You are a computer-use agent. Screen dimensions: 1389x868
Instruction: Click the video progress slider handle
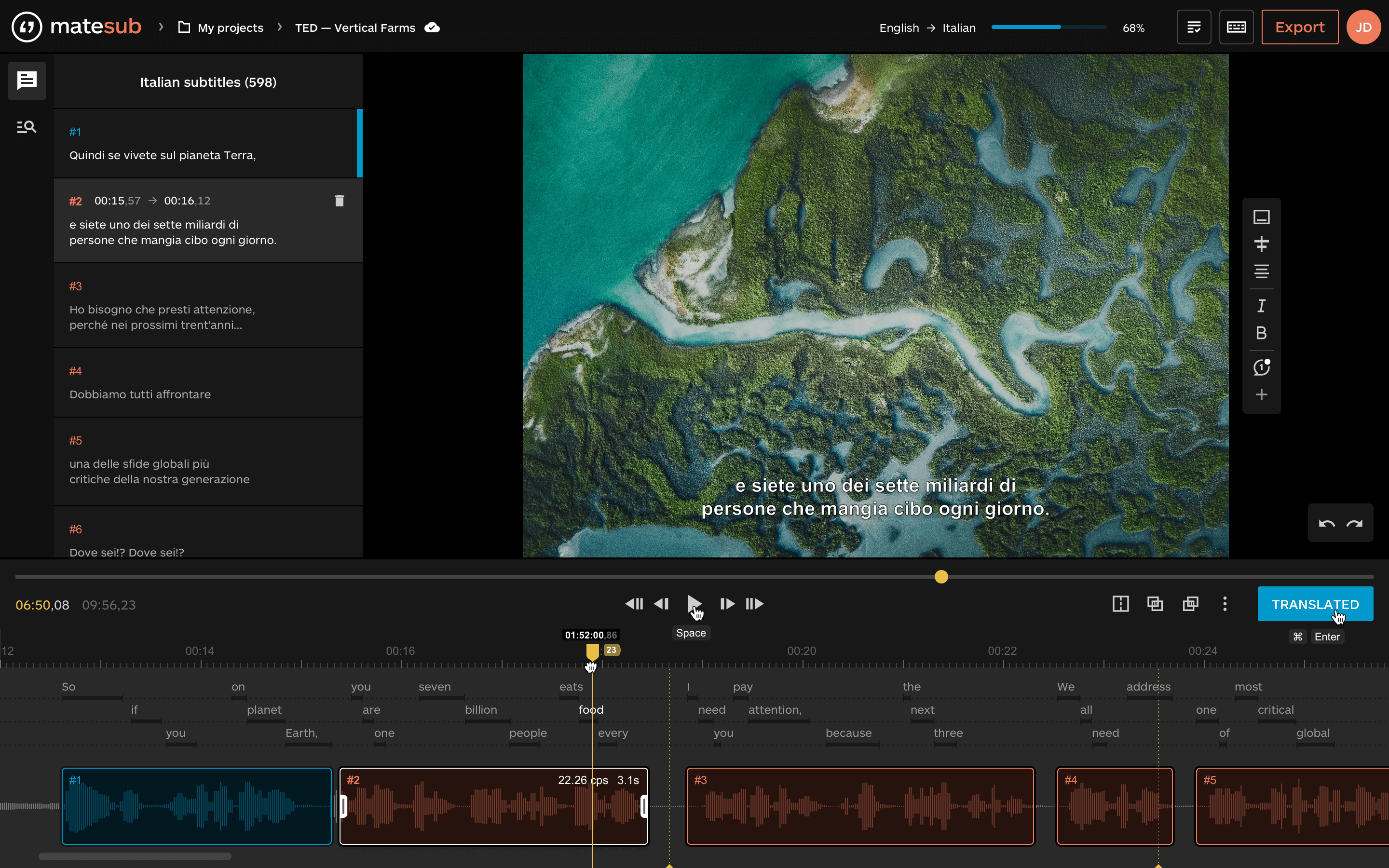pos(941,577)
